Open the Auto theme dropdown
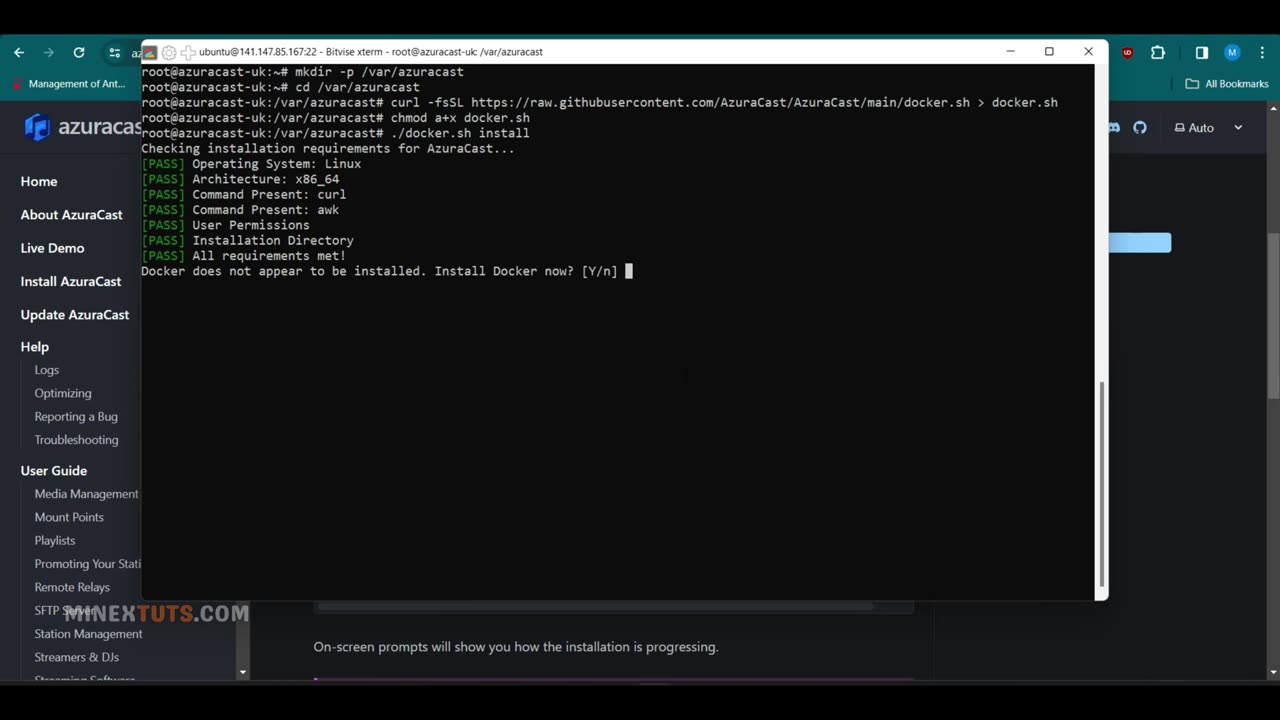The width and height of the screenshot is (1280, 720). (x=1208, y=127)
